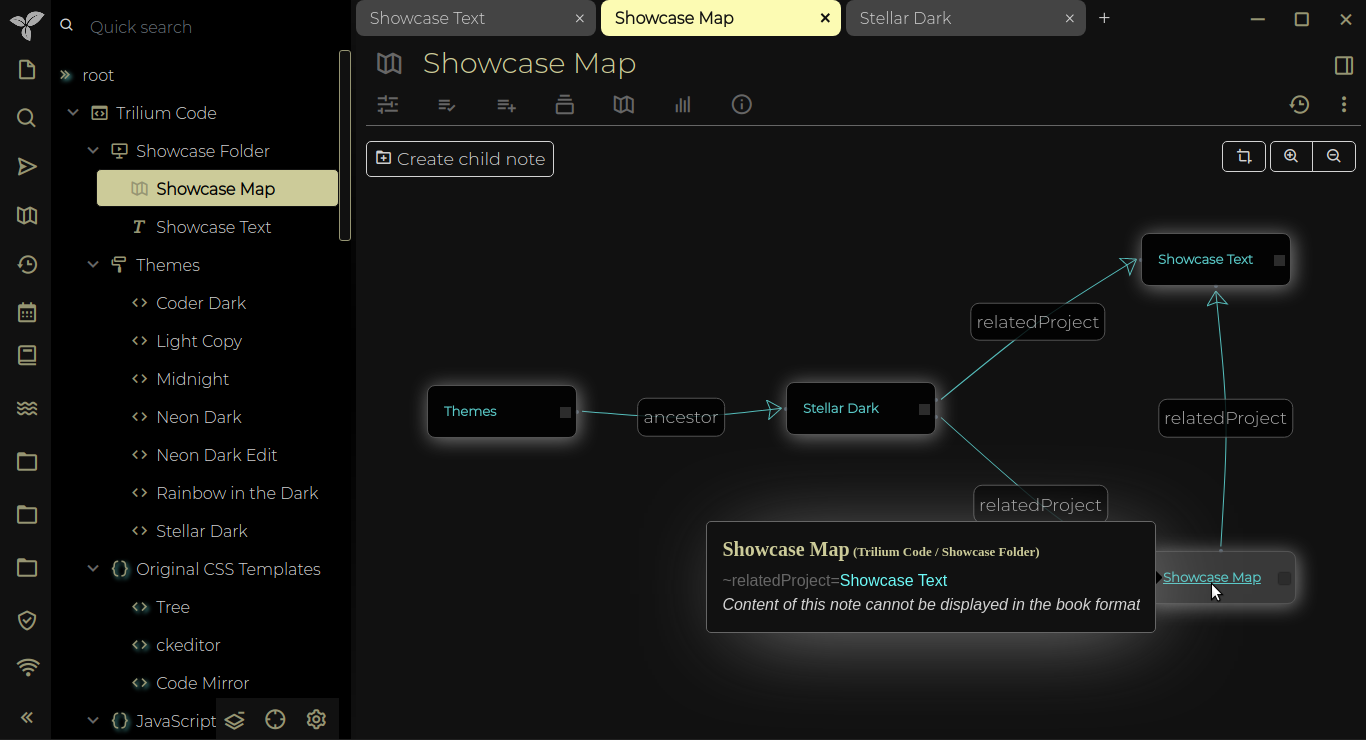Create a new note from launcher bar
This screenshot has width=1366, height=740.
pos(27,70)
